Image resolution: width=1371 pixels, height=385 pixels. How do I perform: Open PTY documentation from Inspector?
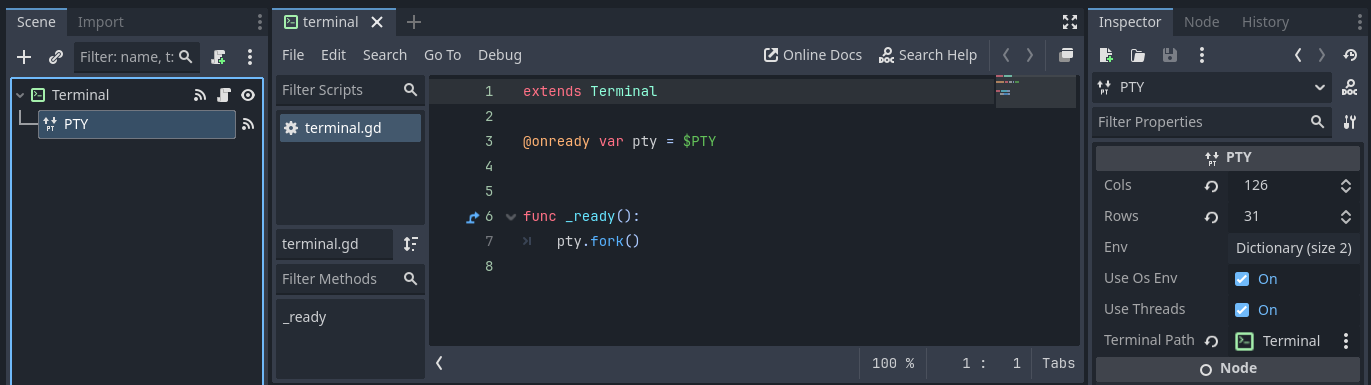coord(1349,88)
